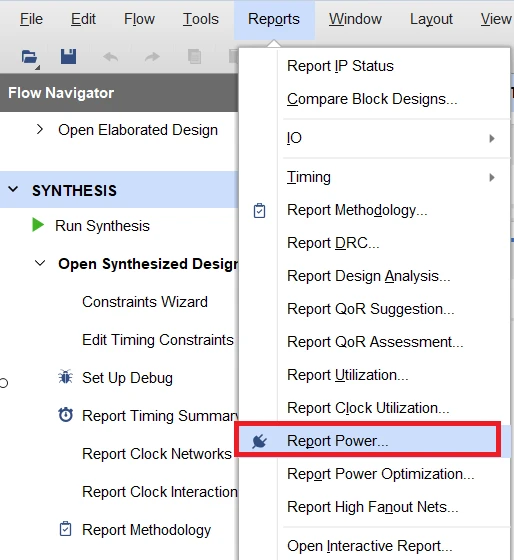Screen dimensions: 514x560
Task: Choose Report Utilization...
Action: pos(348,375)
